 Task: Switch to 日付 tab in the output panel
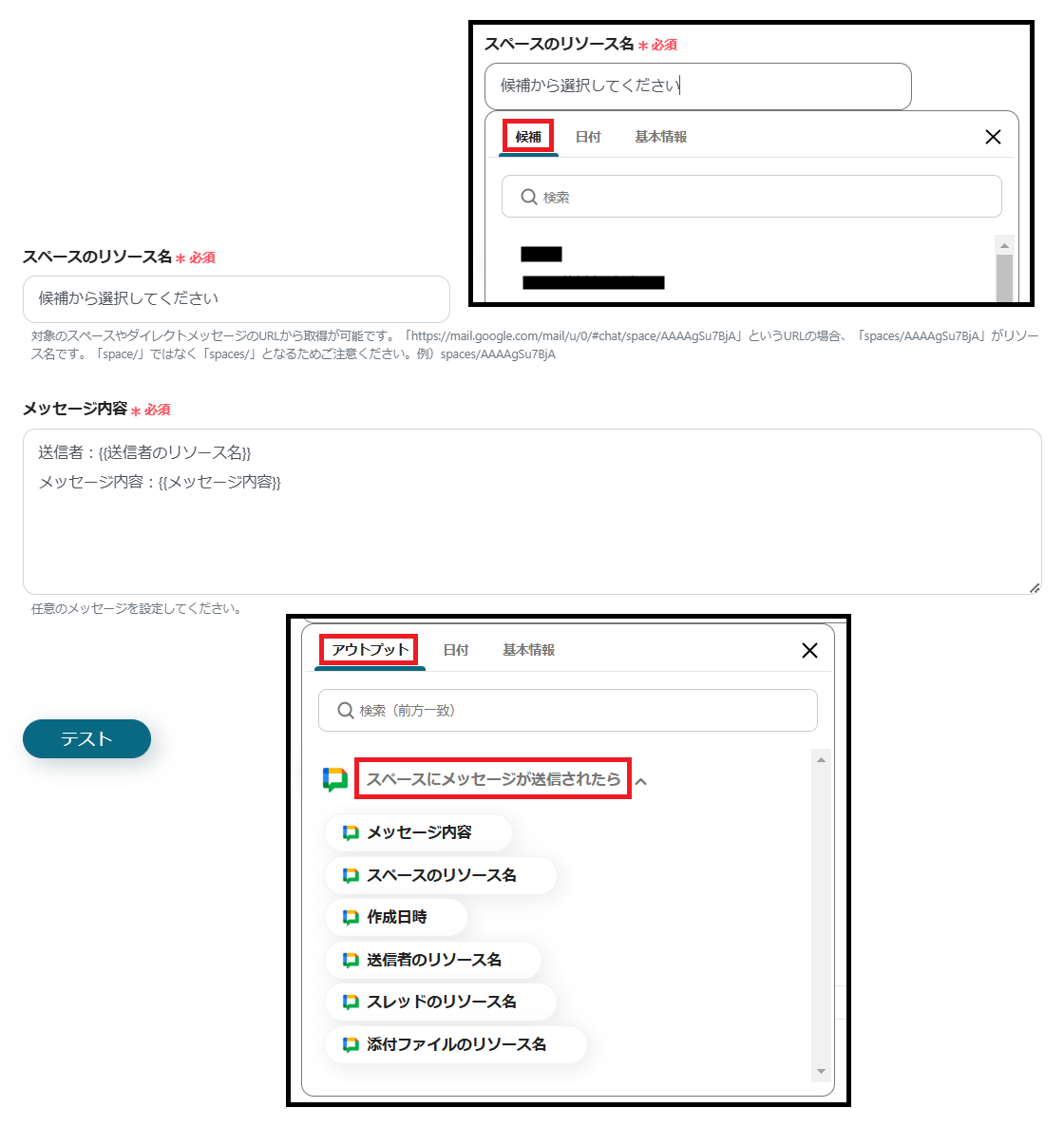point(455,650)
